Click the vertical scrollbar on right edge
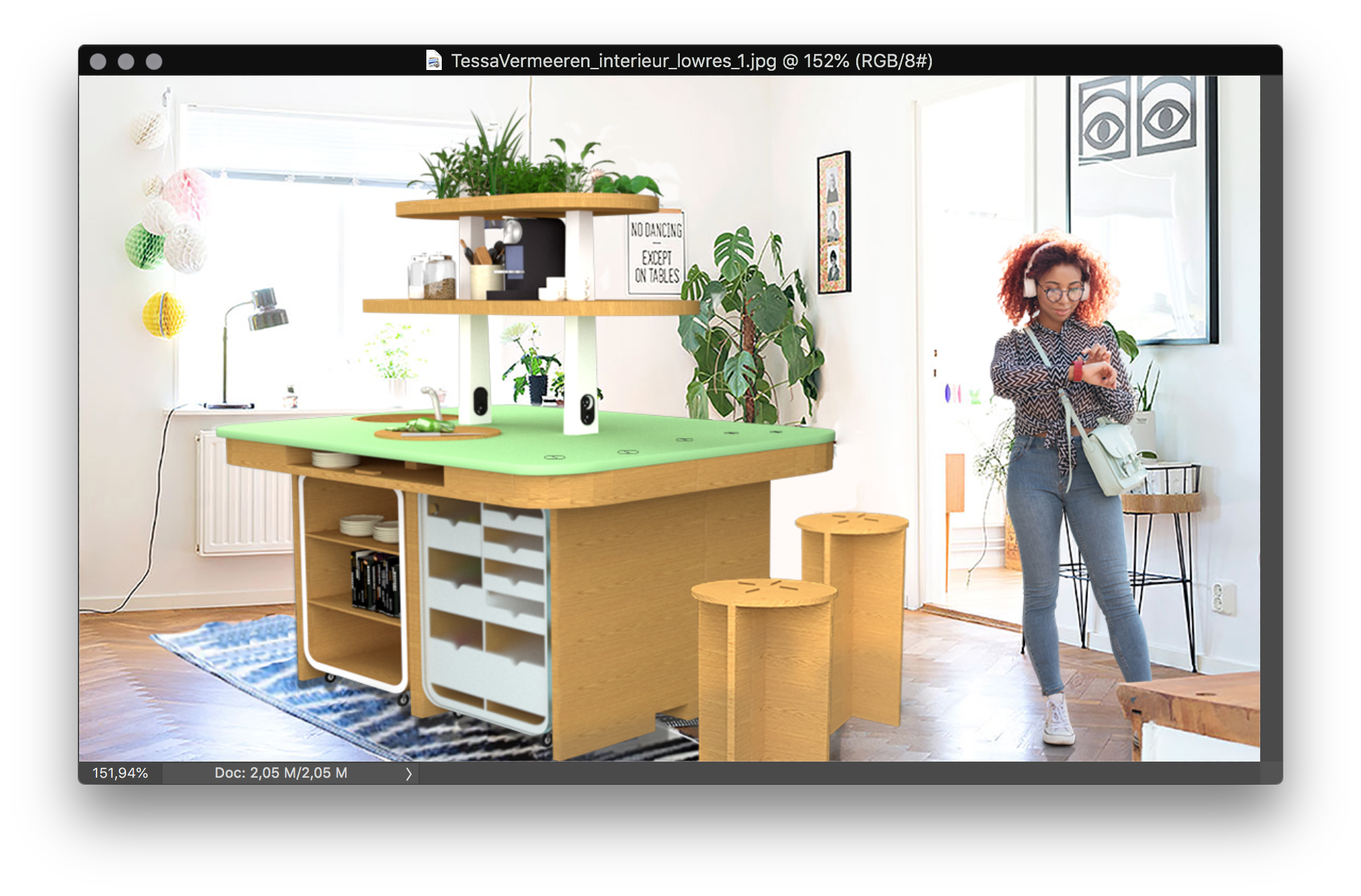 pyautogui.click(x=1271, y=419)
